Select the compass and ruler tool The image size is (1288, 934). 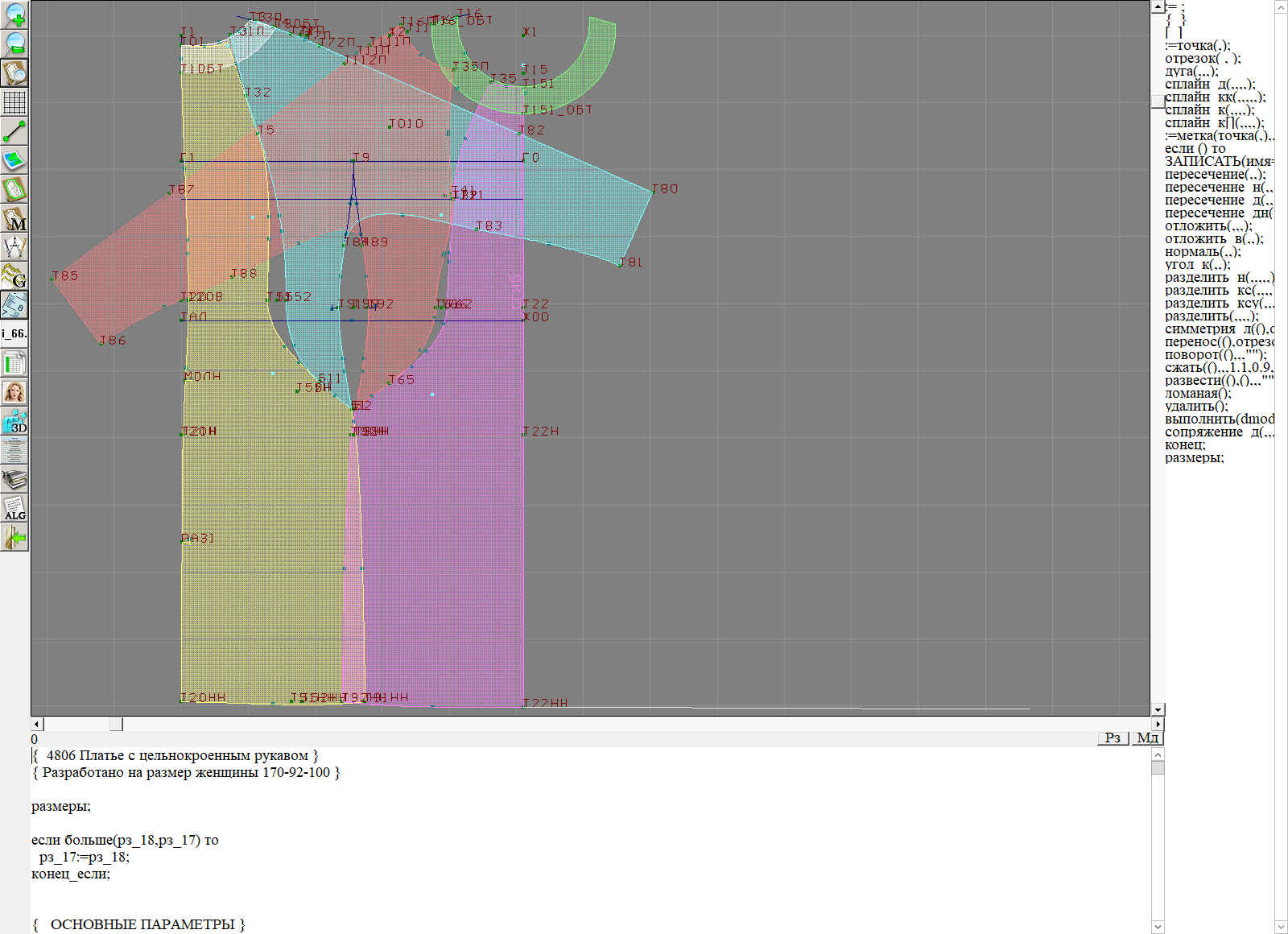pos(14,247)
